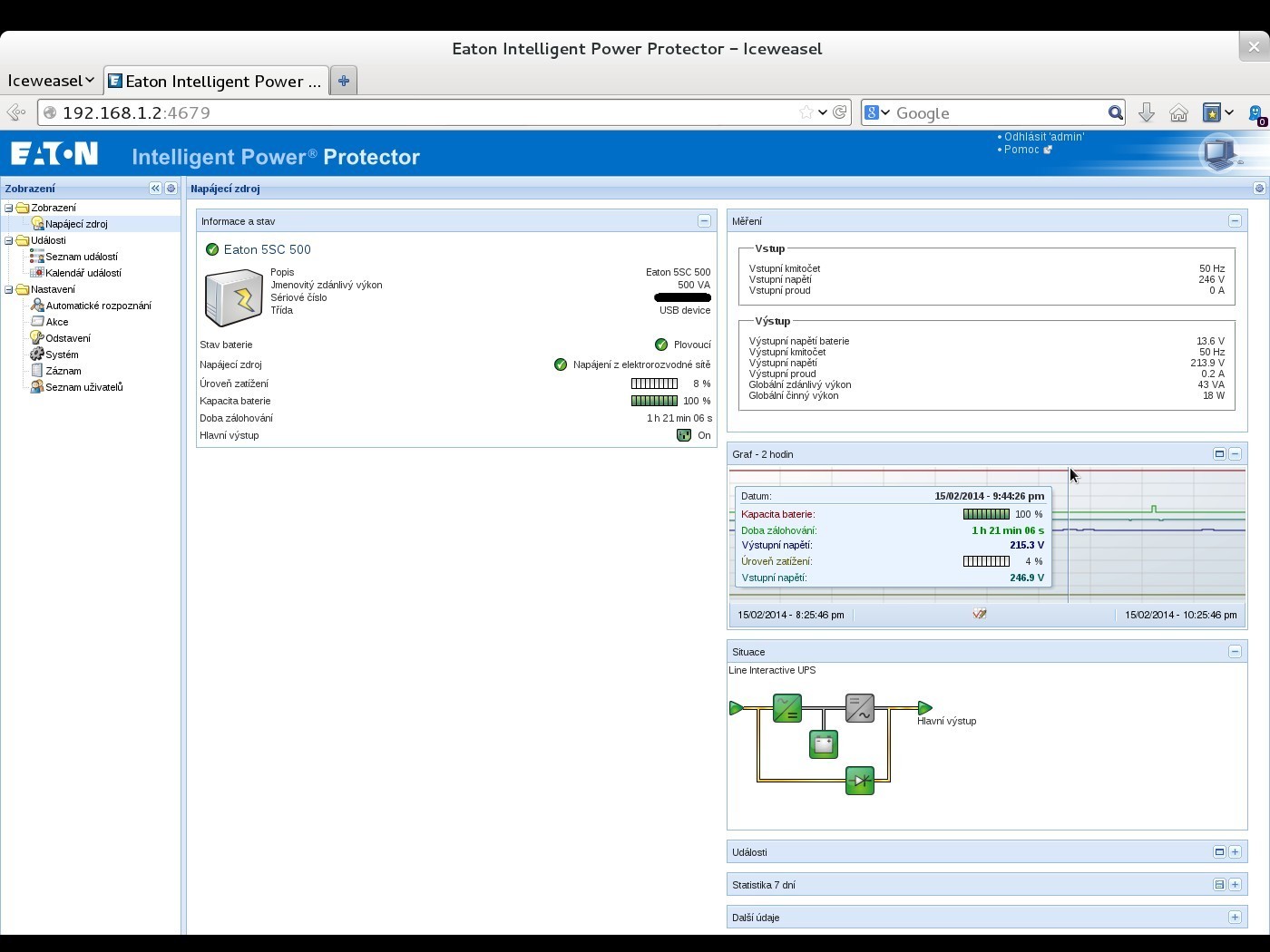Go to browser home page
Image resolution: width=1270 pixels, height=952 pixels.
point(1178,112)
